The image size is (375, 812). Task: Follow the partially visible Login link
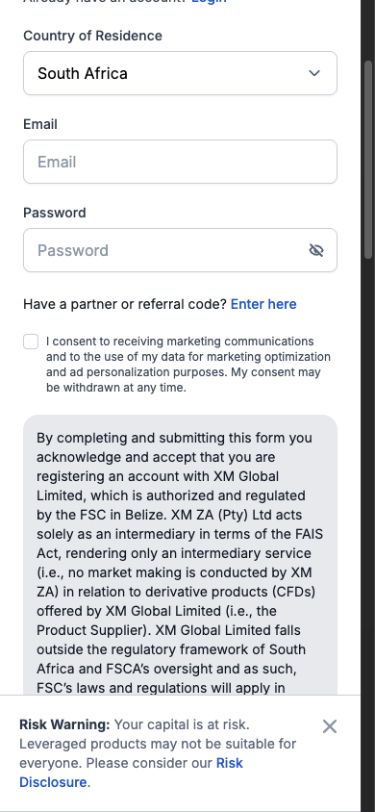208,2
